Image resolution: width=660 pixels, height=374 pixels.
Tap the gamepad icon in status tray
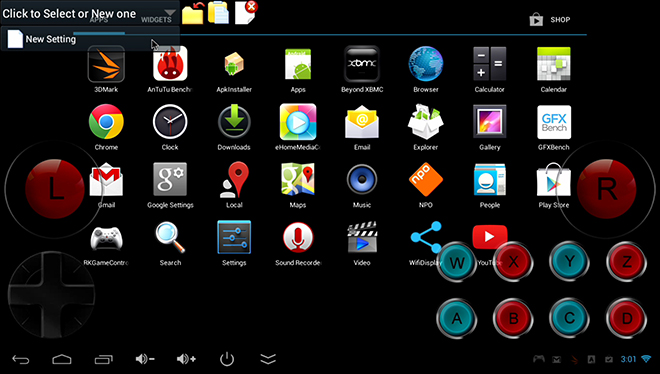coord(539,359)
